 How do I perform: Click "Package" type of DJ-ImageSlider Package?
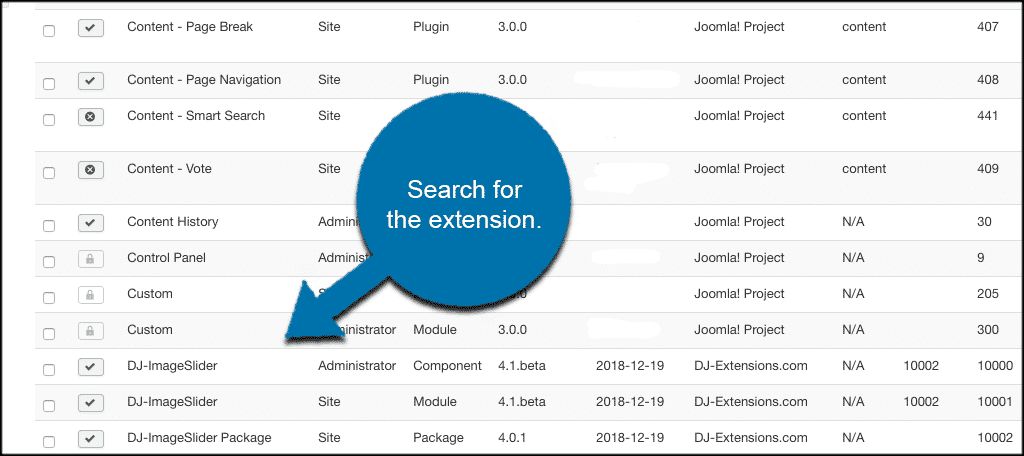(438, 438)
